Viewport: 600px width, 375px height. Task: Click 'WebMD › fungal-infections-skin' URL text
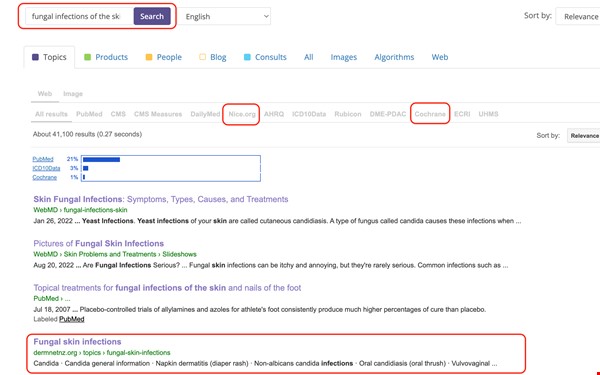coord(80,210)
